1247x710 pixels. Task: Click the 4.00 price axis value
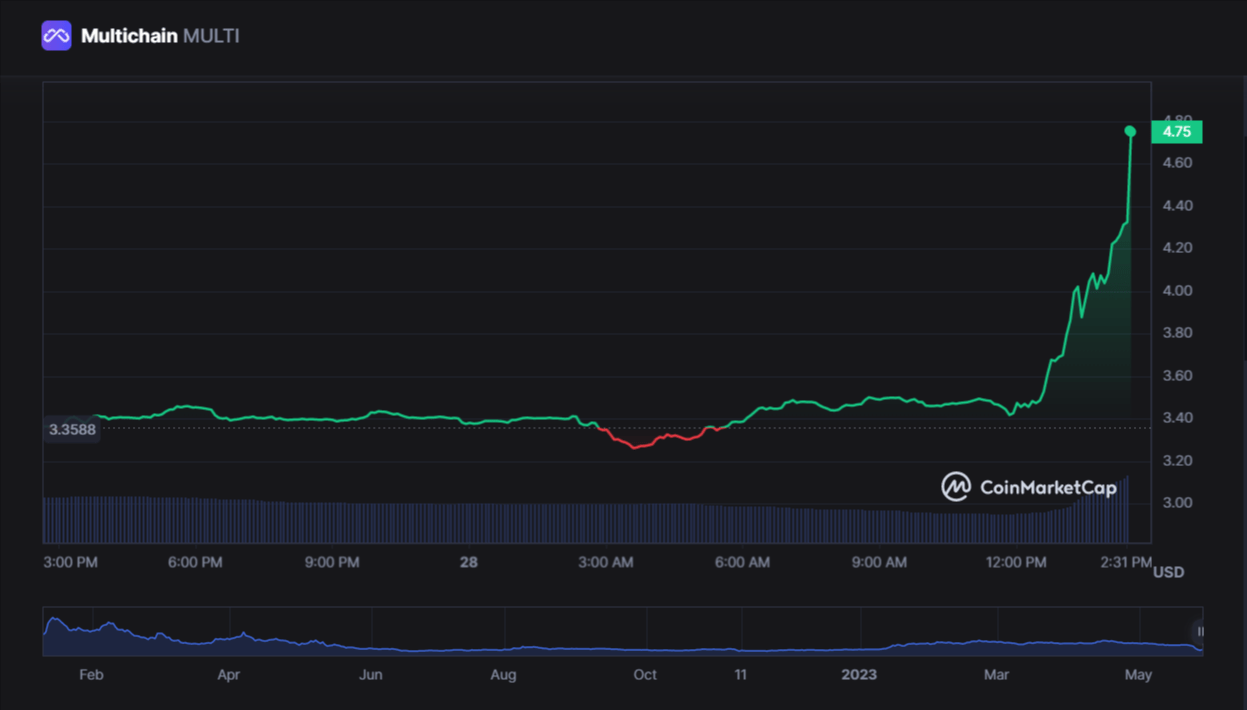[1178, 291]
